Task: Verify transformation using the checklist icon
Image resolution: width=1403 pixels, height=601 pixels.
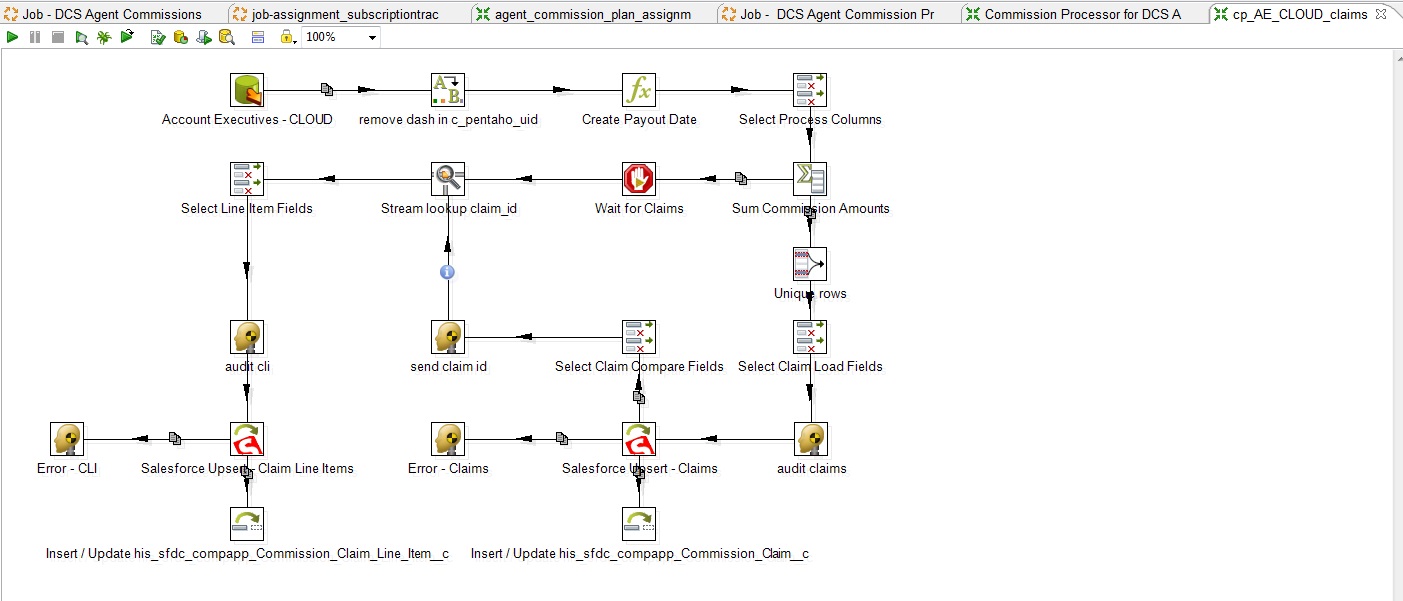Action: [x=158, y=37]
